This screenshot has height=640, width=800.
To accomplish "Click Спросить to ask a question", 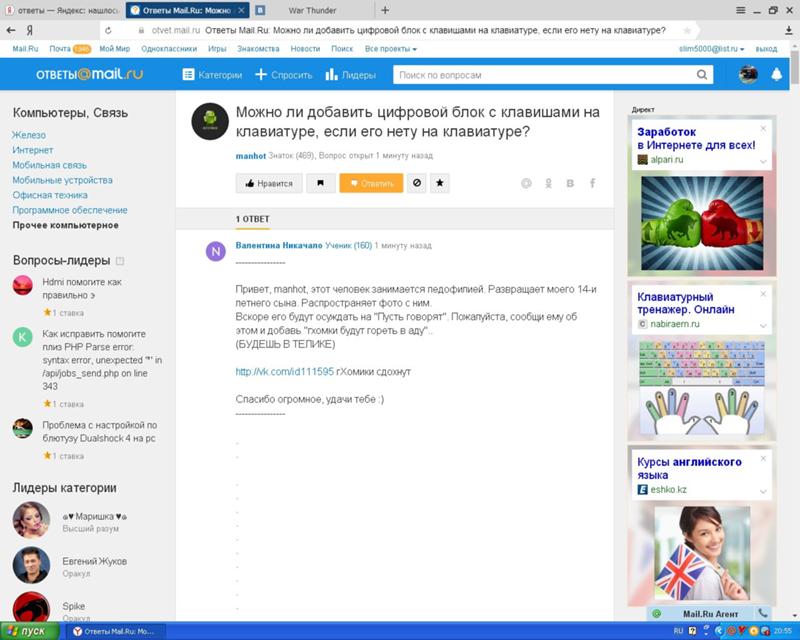I will pyautogui.click(x=284, y=75).
